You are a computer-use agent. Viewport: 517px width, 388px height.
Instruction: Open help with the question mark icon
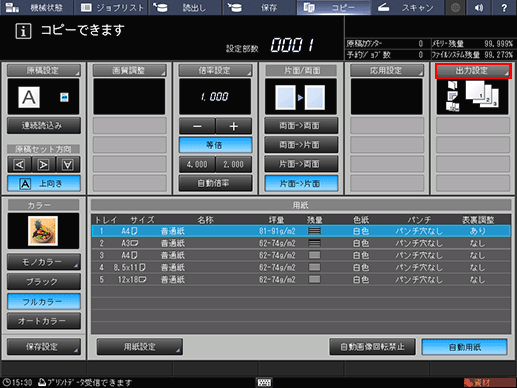click(x=504, y=7)
